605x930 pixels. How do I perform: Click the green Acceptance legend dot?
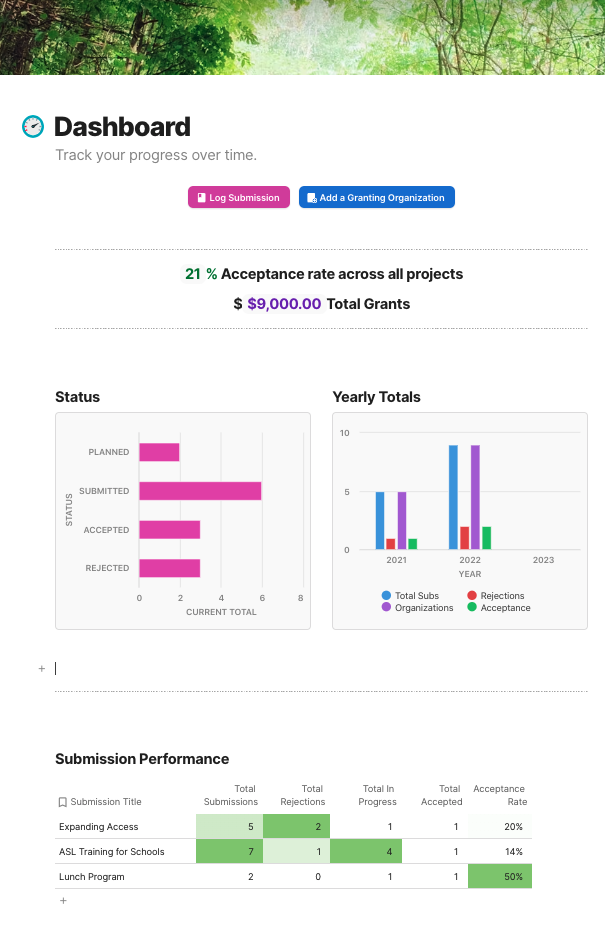472,608
